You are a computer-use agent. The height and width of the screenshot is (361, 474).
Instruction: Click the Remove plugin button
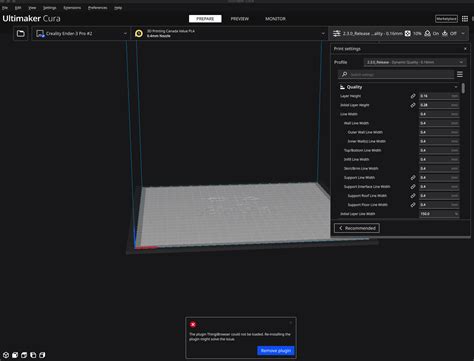(276, 351)
